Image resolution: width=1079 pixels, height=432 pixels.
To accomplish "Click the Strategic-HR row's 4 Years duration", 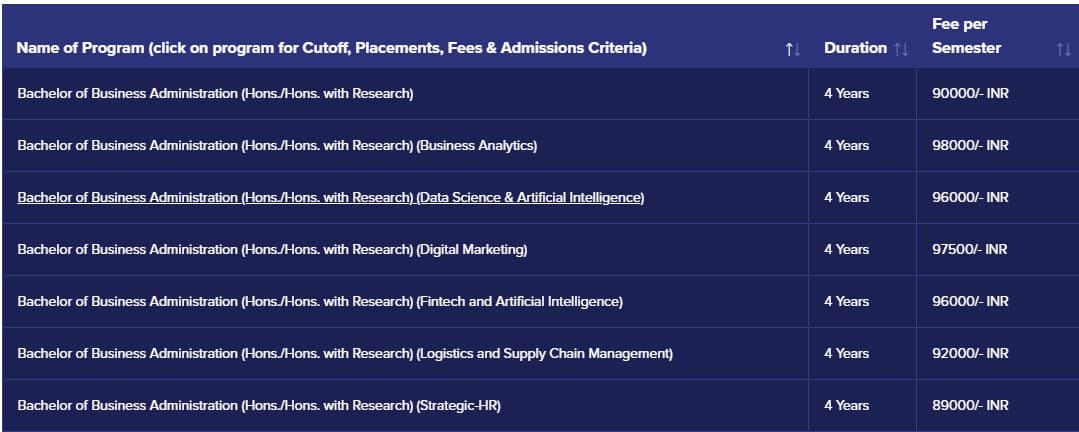I will point(846,406).
